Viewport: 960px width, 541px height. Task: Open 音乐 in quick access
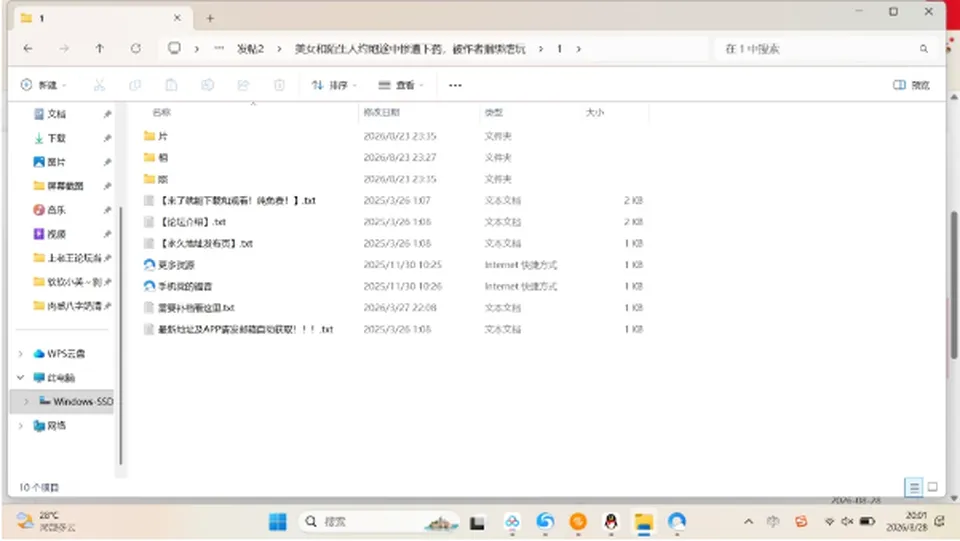[x=56, y=209]
